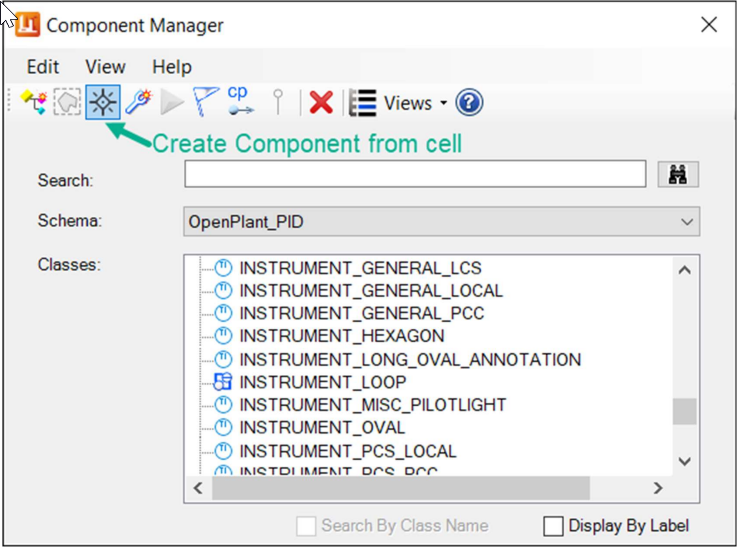Screen dimensions: 738x547
Task: Click the horizontal scroll left arrow
Action: [198, 488]
